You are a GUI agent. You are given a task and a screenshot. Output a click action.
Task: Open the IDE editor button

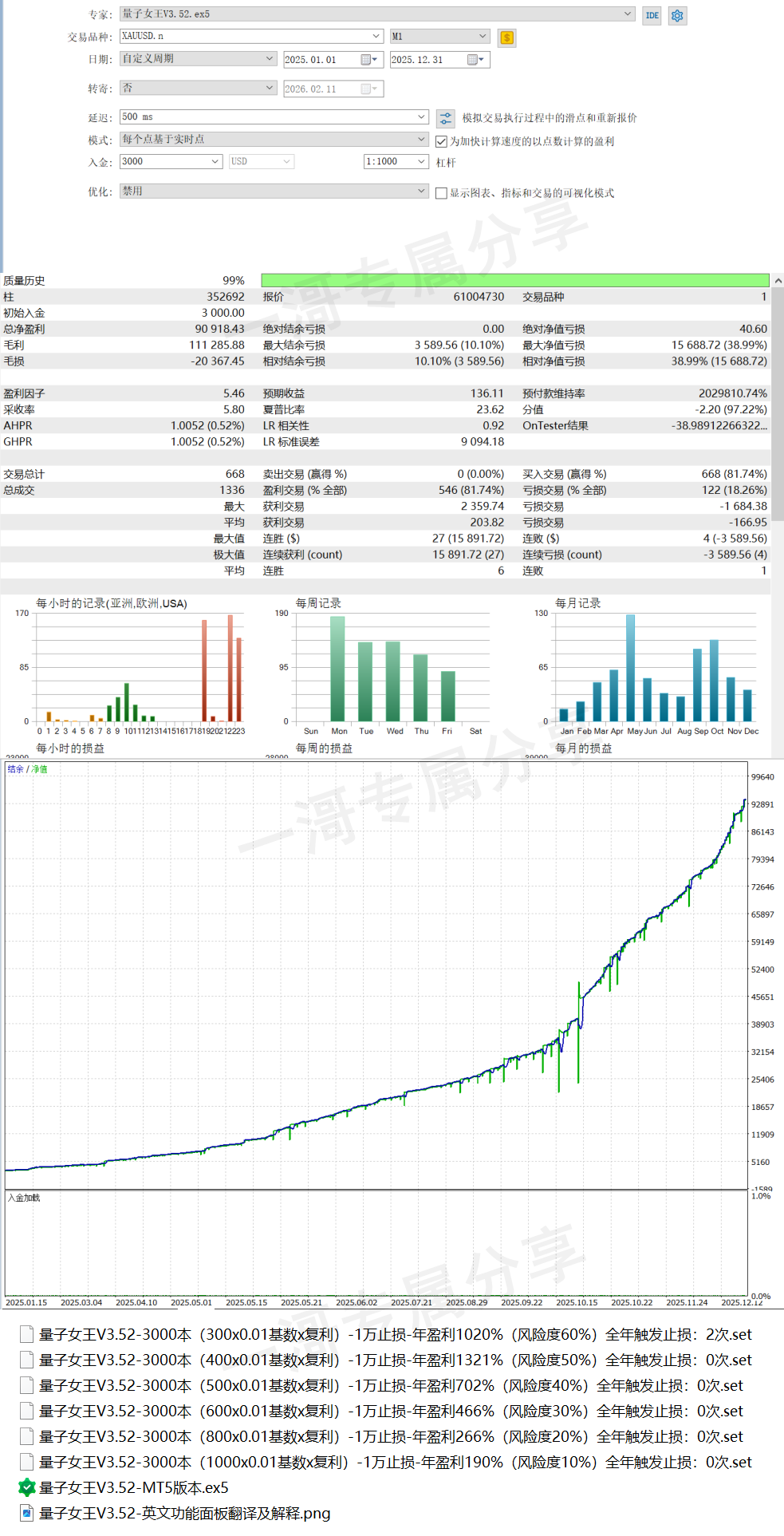(652, 15)
